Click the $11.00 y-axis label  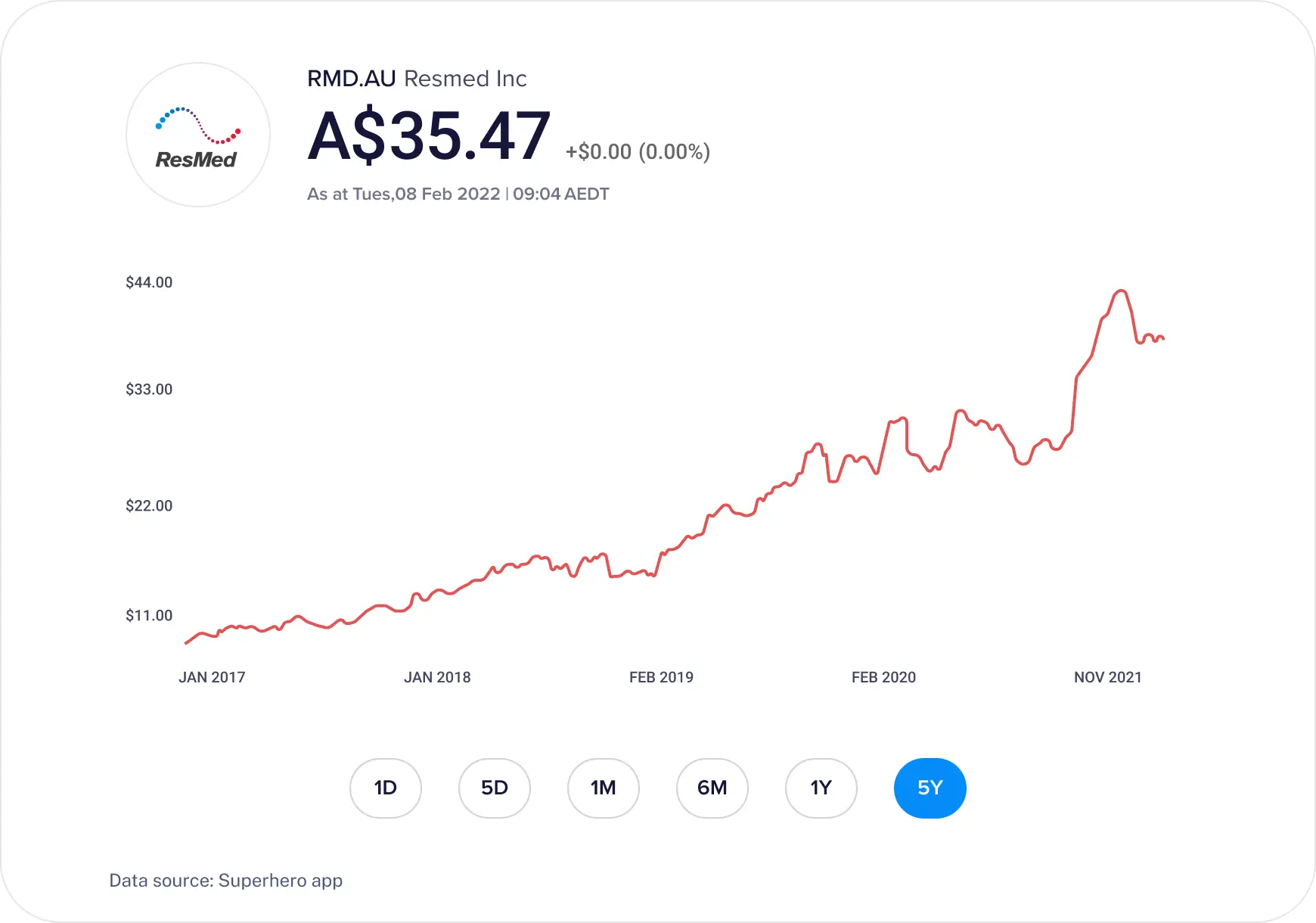[149, 615]
